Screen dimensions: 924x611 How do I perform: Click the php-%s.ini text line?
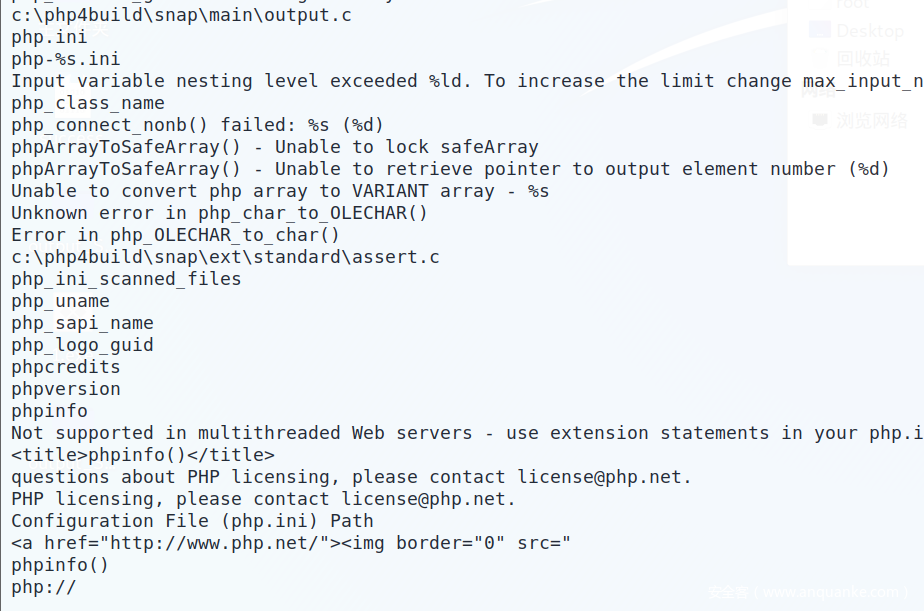(66, 59)
